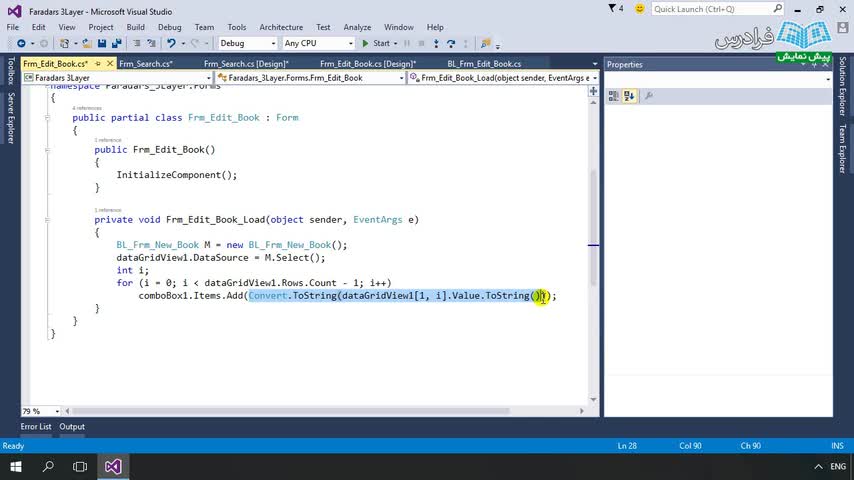The height and width of the screenshot is (480, 854).
Task: Open Task View from the taskbar
Action: coord(80,466)
